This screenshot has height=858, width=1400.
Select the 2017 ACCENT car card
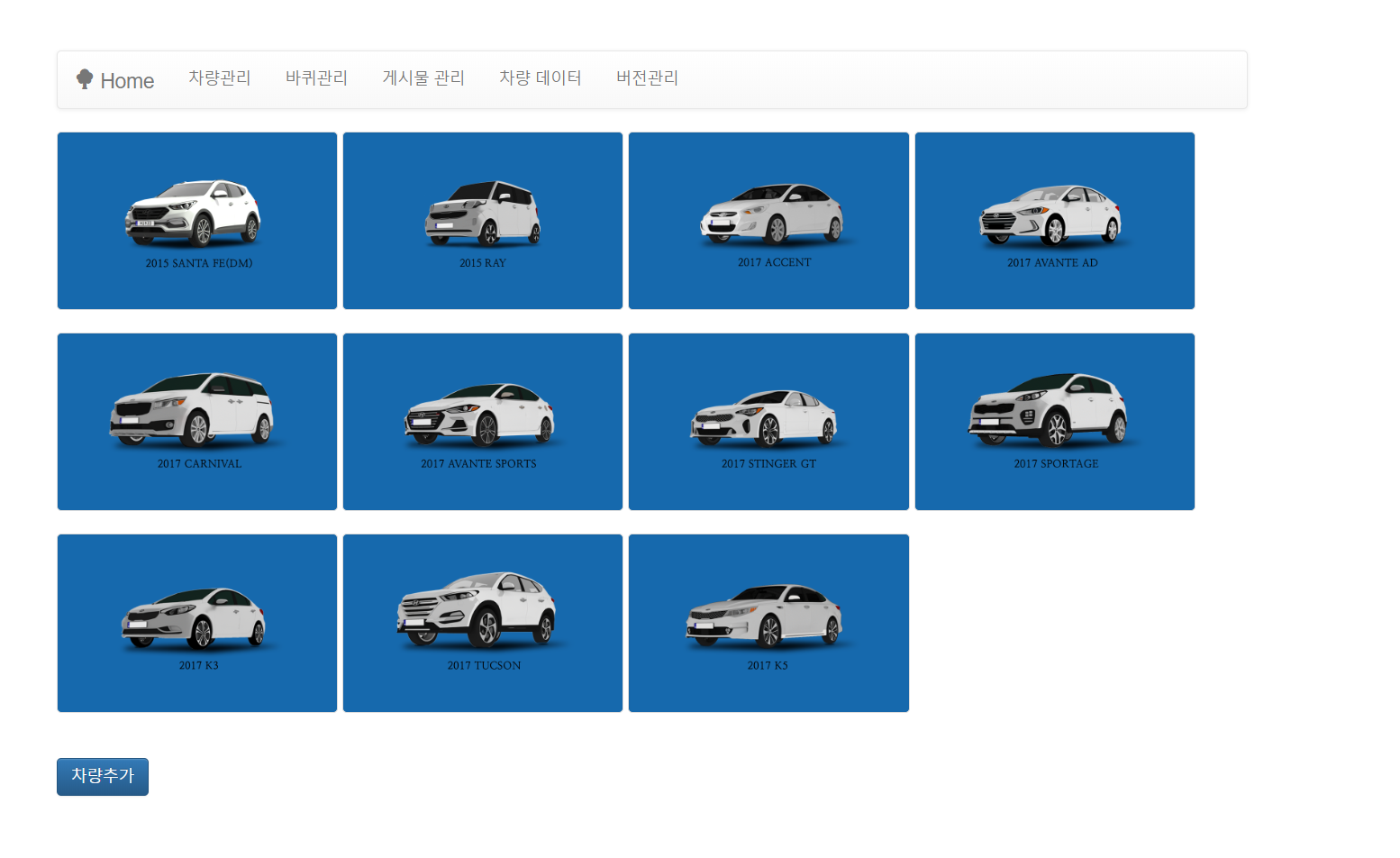click(x=768, y=221)
